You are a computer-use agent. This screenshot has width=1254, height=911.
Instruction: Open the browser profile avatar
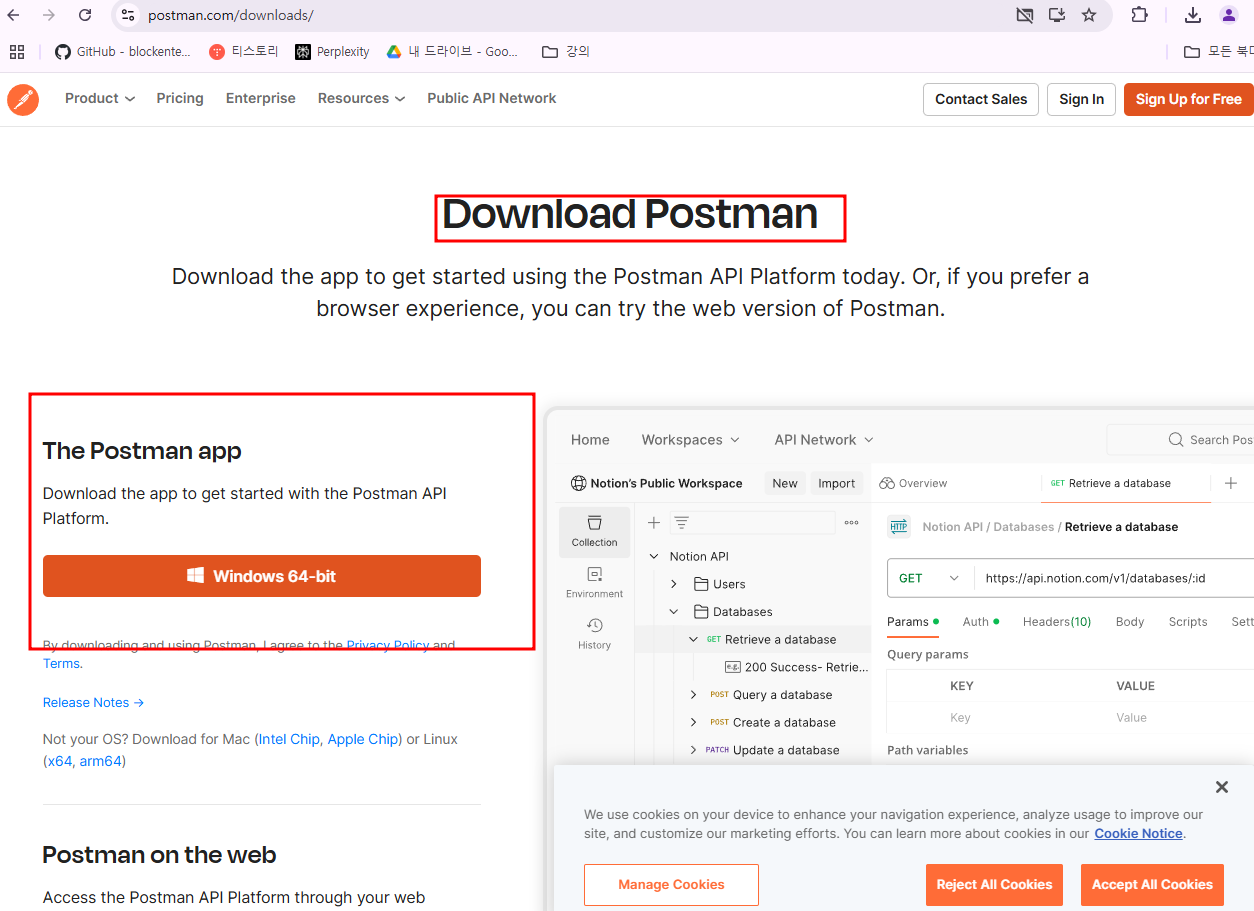coord(1229,15)
